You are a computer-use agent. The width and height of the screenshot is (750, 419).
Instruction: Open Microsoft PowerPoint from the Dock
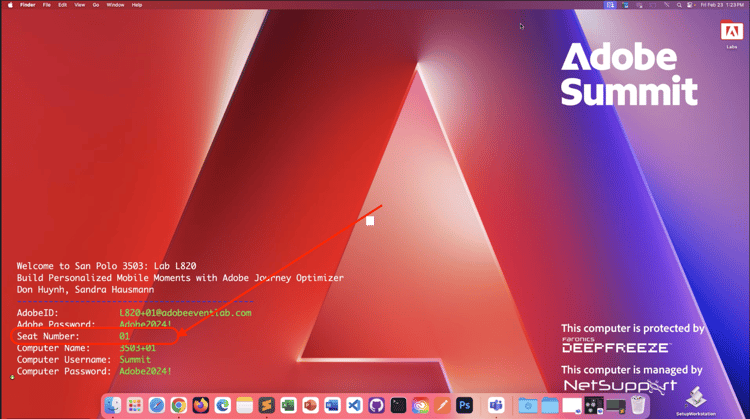coord(310,406)
